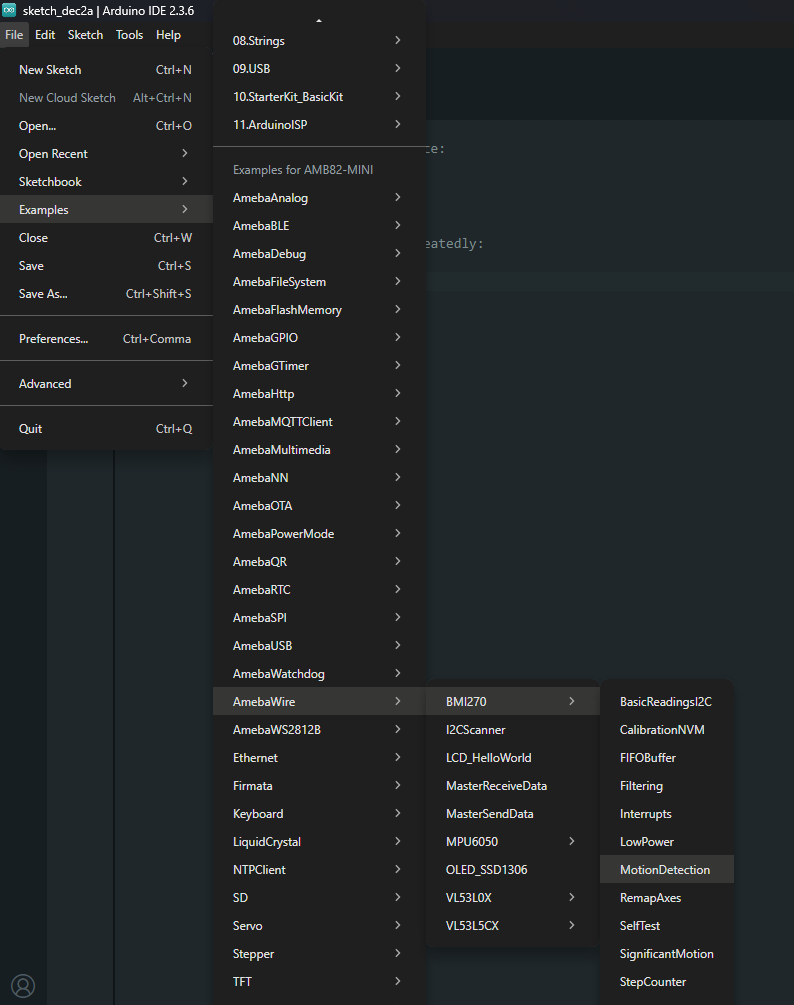794x1005 pixels.
Task: Open the MotionDetection example
Action: point(665,870)
